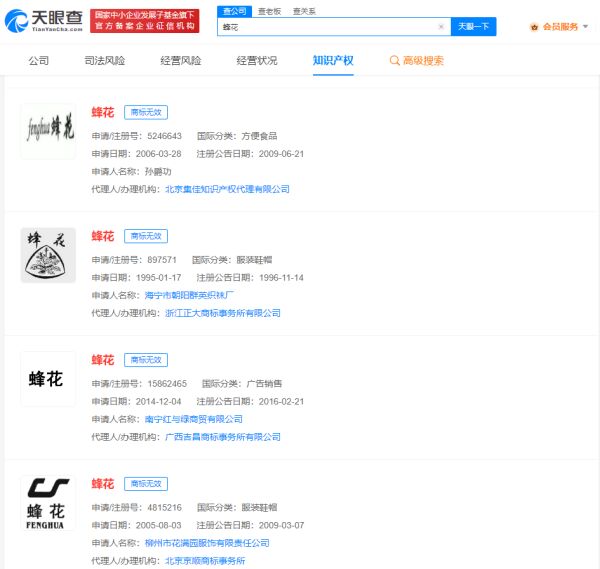
Task: Go to the 经营风险 tab
Action: (x=181, y=61)
